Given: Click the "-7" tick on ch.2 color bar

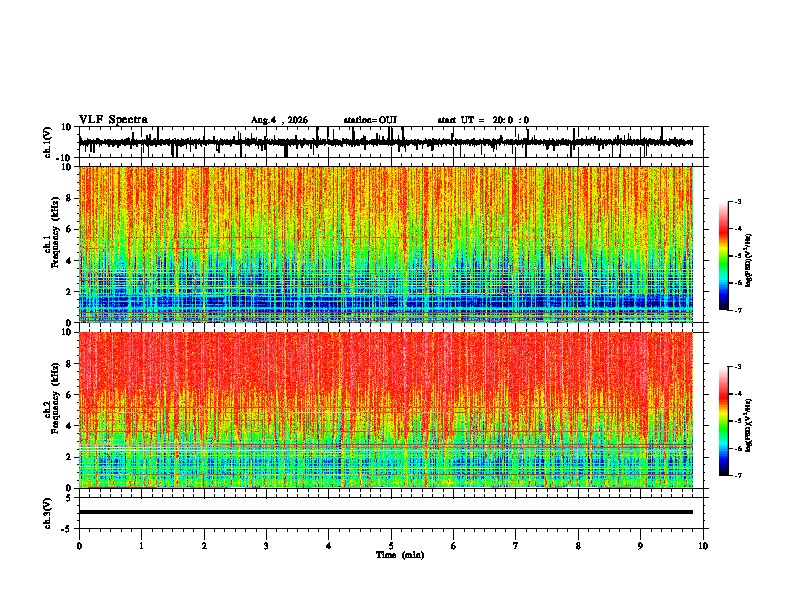Looking at the screenshot, I should tap(738, 475).
